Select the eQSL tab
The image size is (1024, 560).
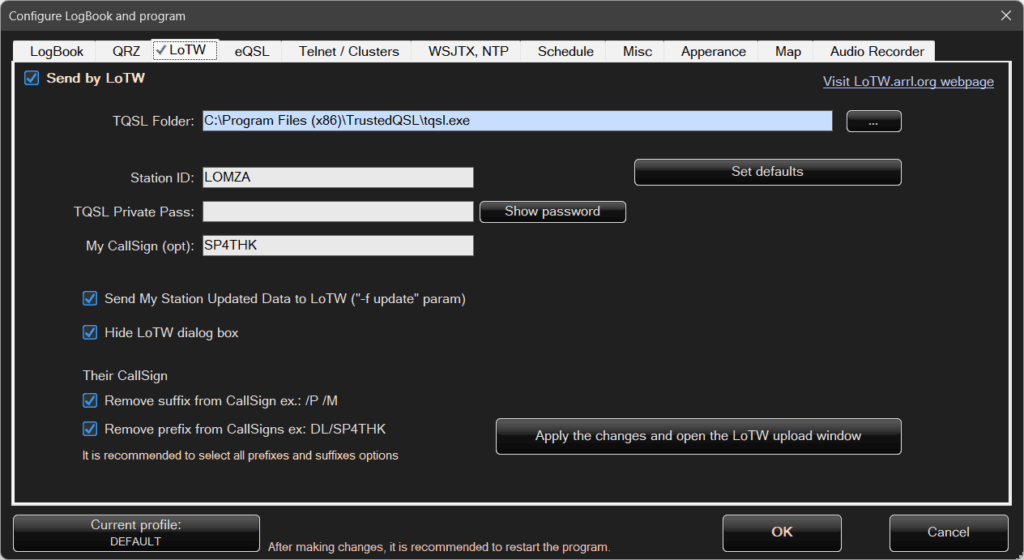point(251,51)
